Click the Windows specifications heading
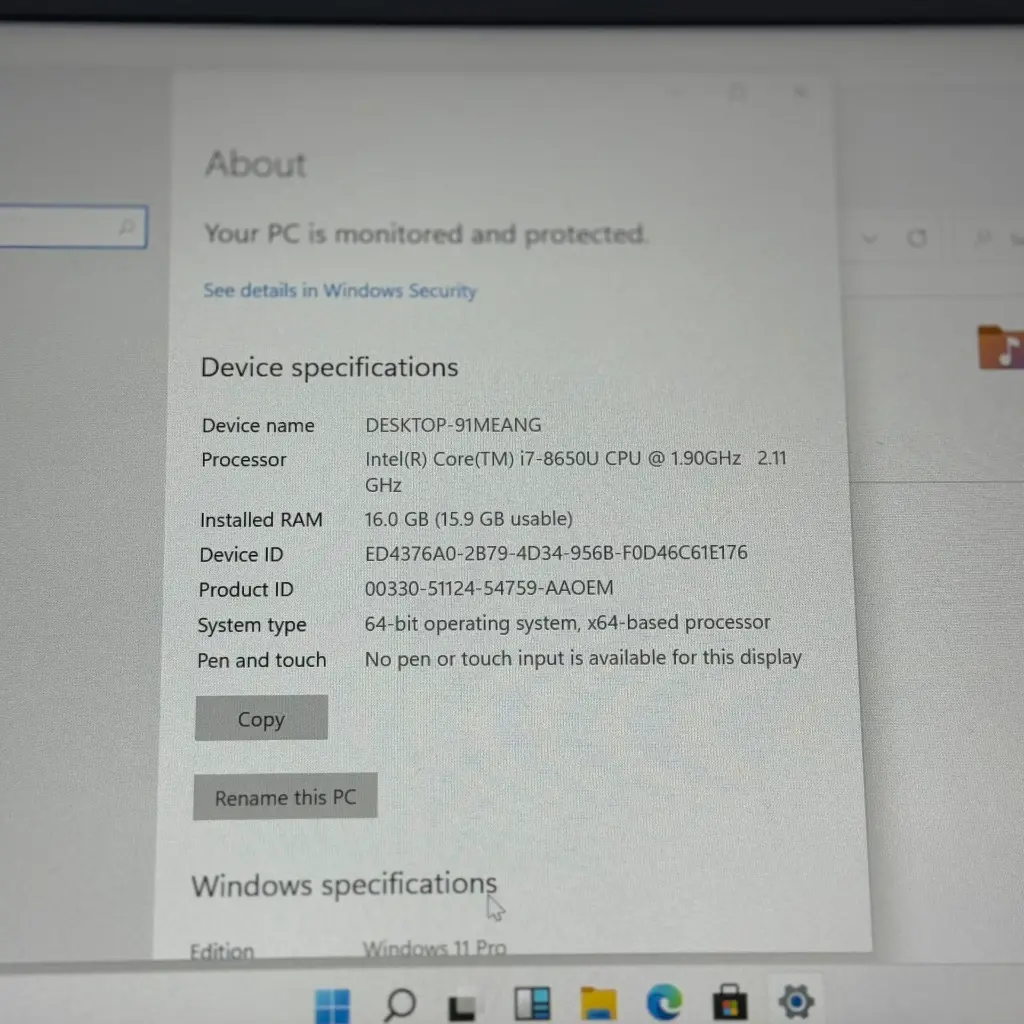This screenshot has height=1024, width=1024. point(344,886)
